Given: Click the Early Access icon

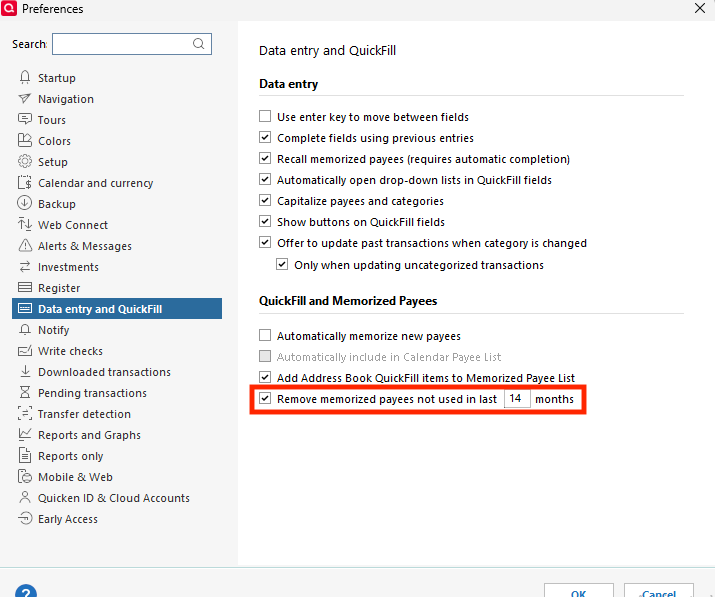Looking at the screenshot, I should click(x=25, y=518).
